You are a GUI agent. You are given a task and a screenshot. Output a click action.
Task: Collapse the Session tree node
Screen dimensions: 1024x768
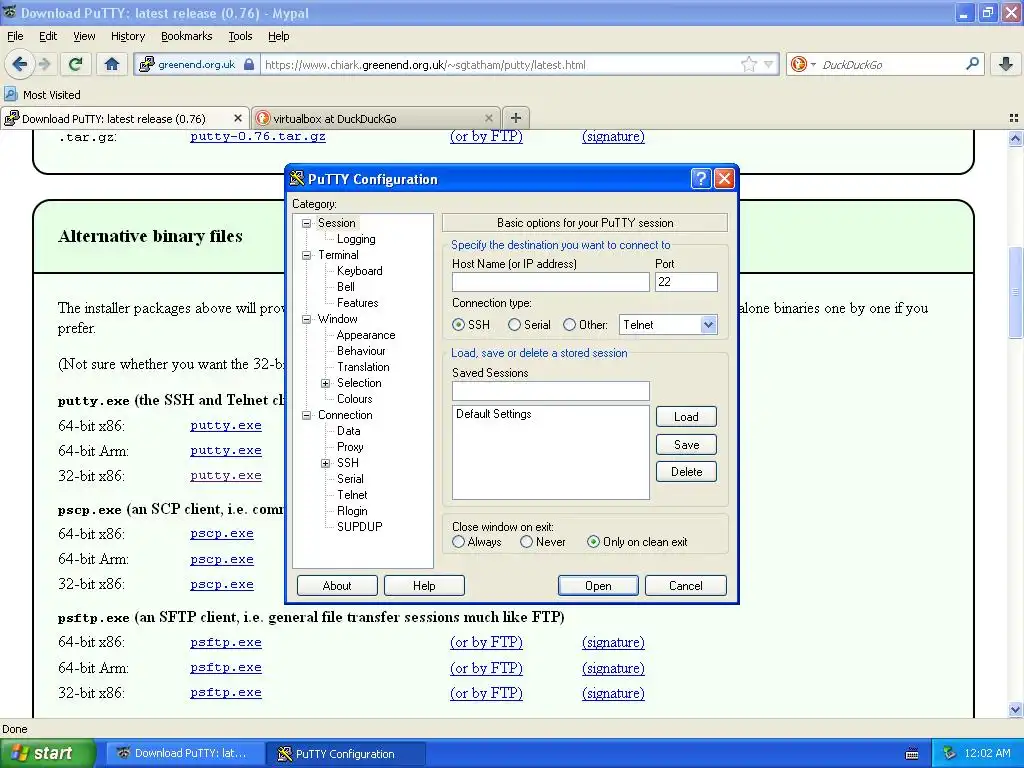(306, 223)
